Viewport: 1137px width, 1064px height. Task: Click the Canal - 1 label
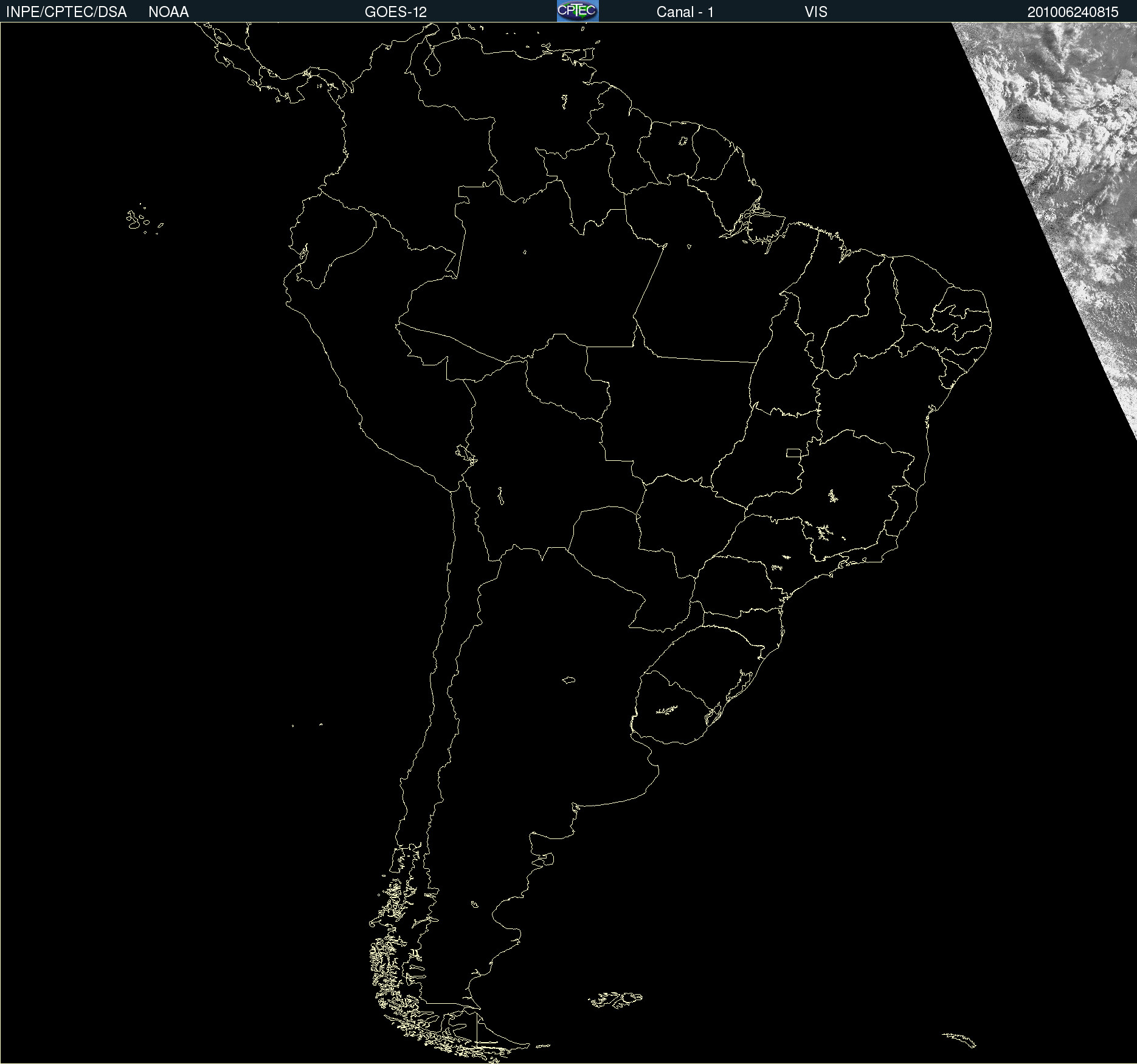685,12
